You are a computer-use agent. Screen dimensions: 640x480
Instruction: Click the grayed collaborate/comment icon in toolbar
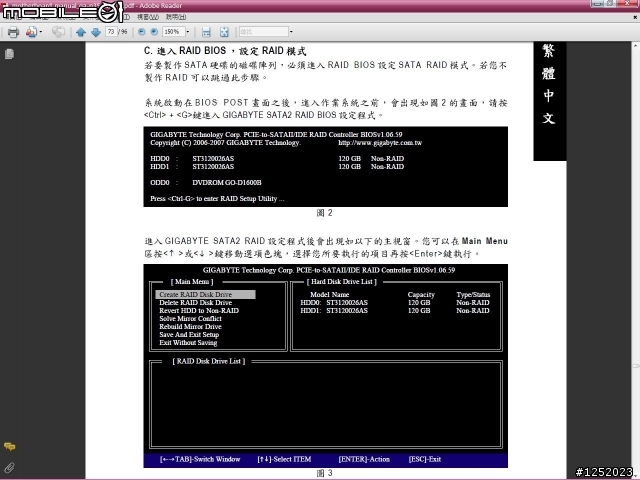pyautogui.click(x=58, y=32)
